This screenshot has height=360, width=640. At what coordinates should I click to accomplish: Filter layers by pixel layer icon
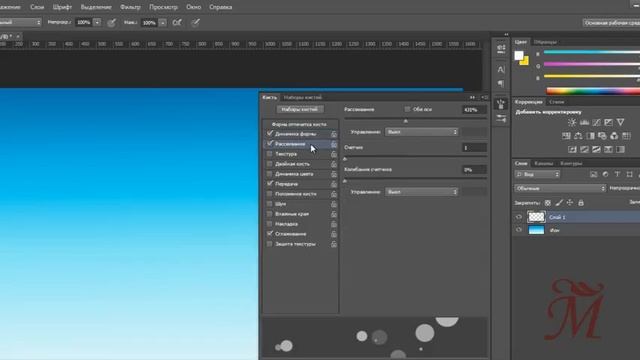(593, 174)
